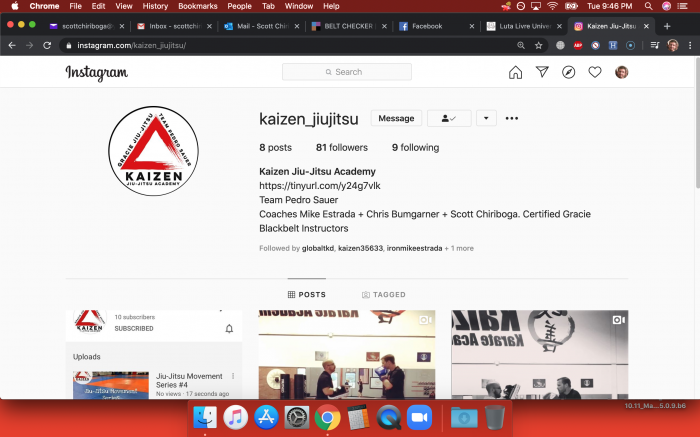Screen dimensions: 700x437
Task: Open Kaizen profile picture
Action: 154,151
